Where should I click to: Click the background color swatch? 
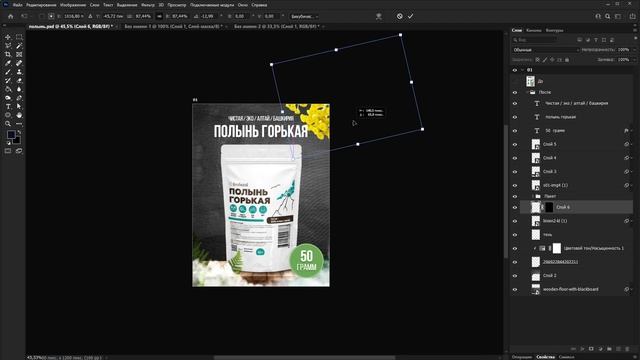click(17, 141)
